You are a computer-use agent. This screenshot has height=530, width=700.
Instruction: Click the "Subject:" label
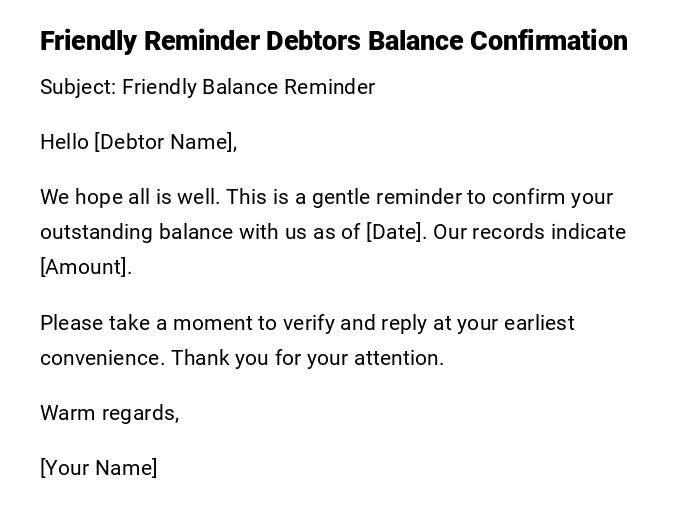[x=78, y=87]
